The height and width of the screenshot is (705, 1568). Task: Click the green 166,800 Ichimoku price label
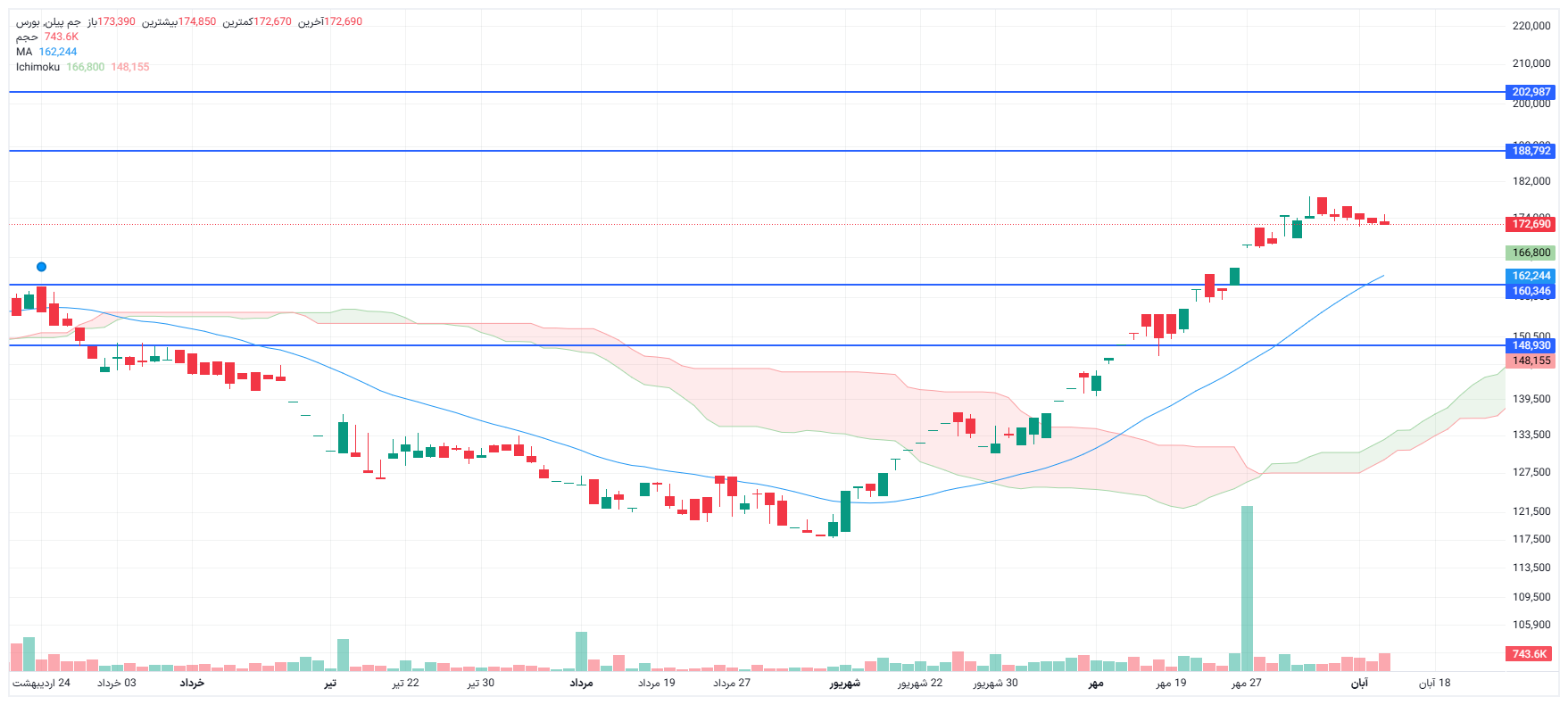(1531, 253)
